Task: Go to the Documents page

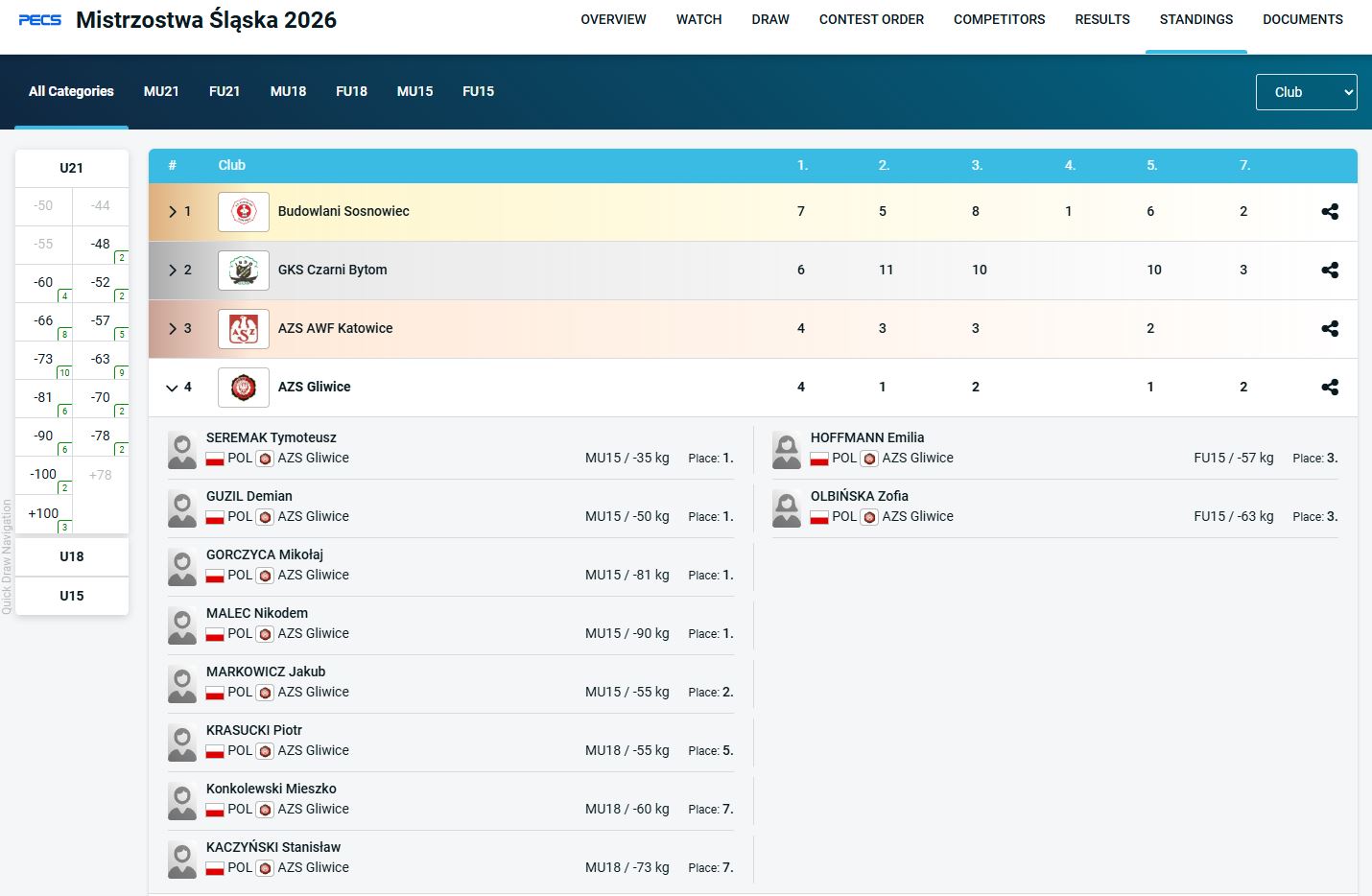Action: click(1302, 19)
